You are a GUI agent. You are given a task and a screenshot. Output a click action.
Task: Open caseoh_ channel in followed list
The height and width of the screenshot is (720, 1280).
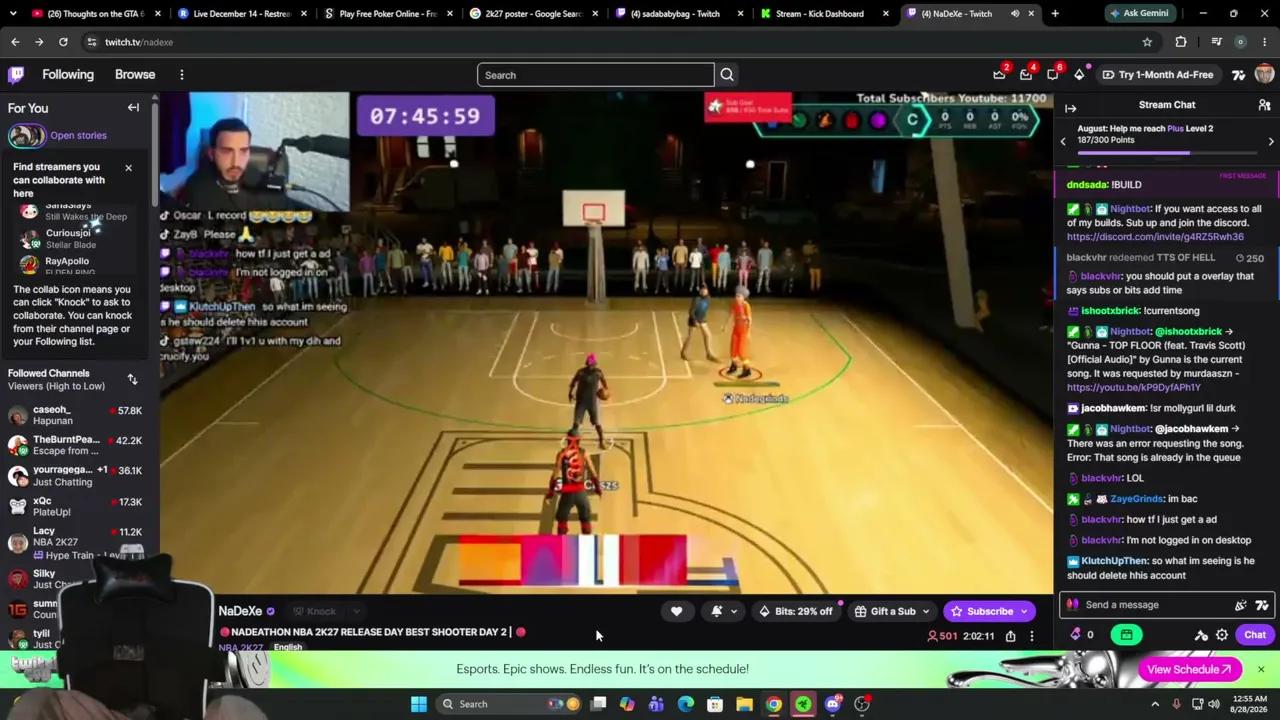(75, 416)
